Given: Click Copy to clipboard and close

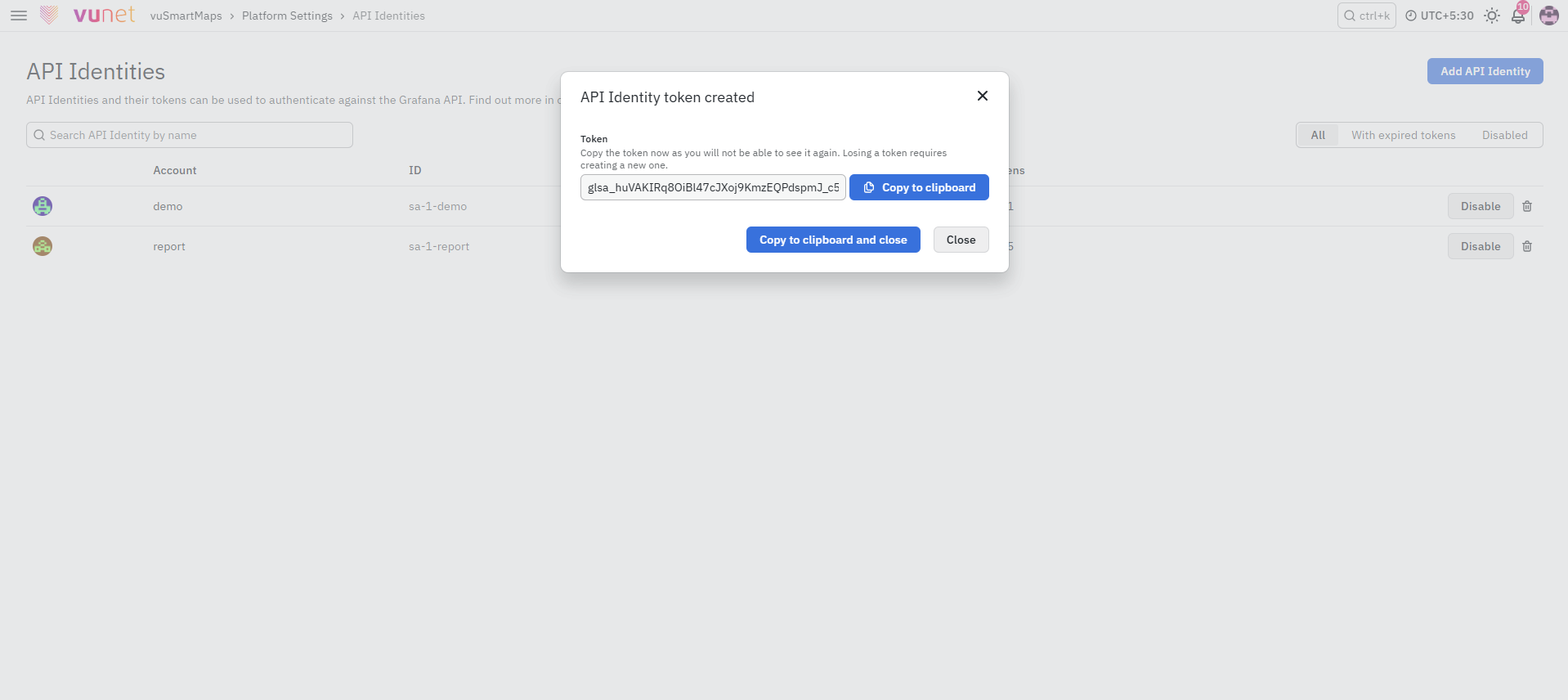Looking at the screenshot, I should [833, 240].
